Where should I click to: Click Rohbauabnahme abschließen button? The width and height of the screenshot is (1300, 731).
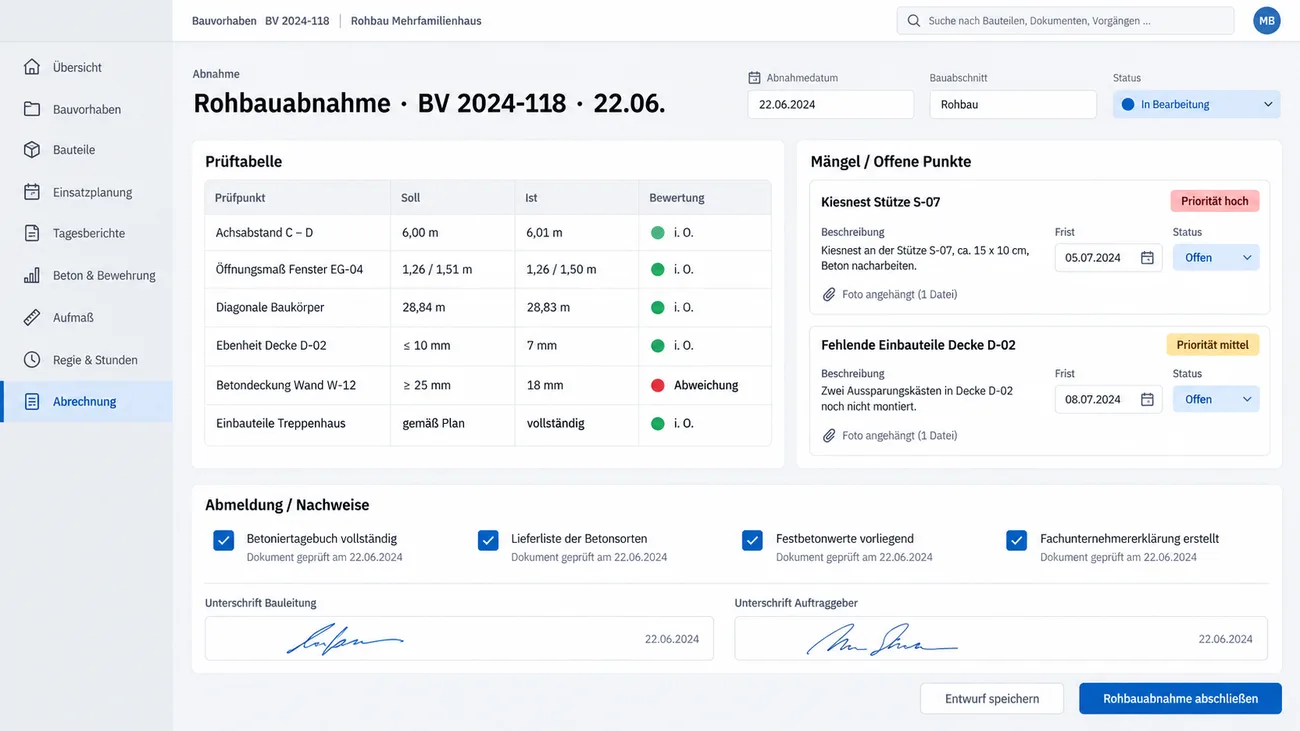coord(1180,699)
